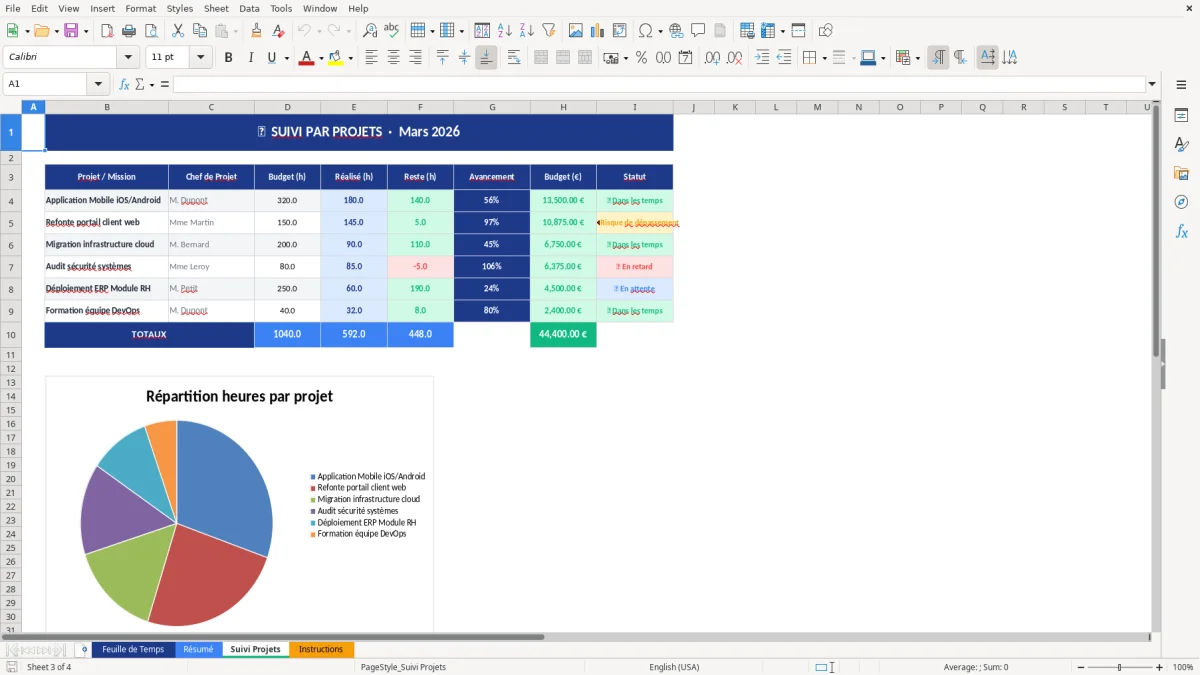Insert a special character
1200x675 pixels.
click(646, 30)
